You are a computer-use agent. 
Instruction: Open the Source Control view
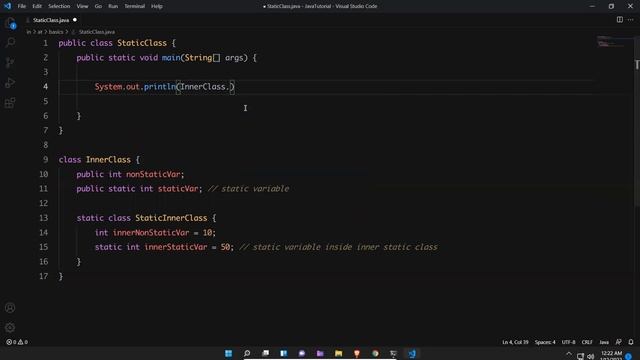(x=10, y=62)
